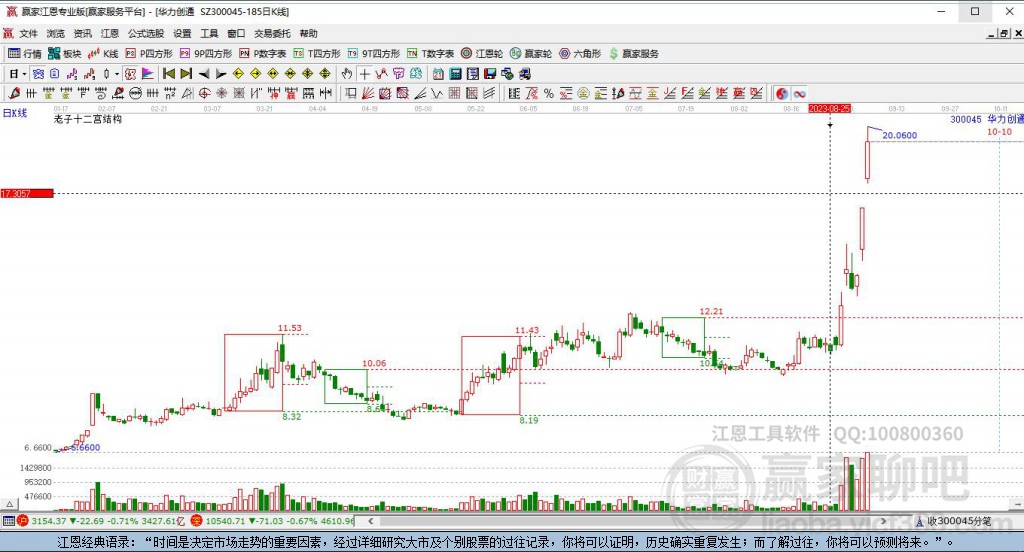This screenshot has width=1024, height=552.
Task: Click the volume pane up-triangle button
Action: pos(9,504)
